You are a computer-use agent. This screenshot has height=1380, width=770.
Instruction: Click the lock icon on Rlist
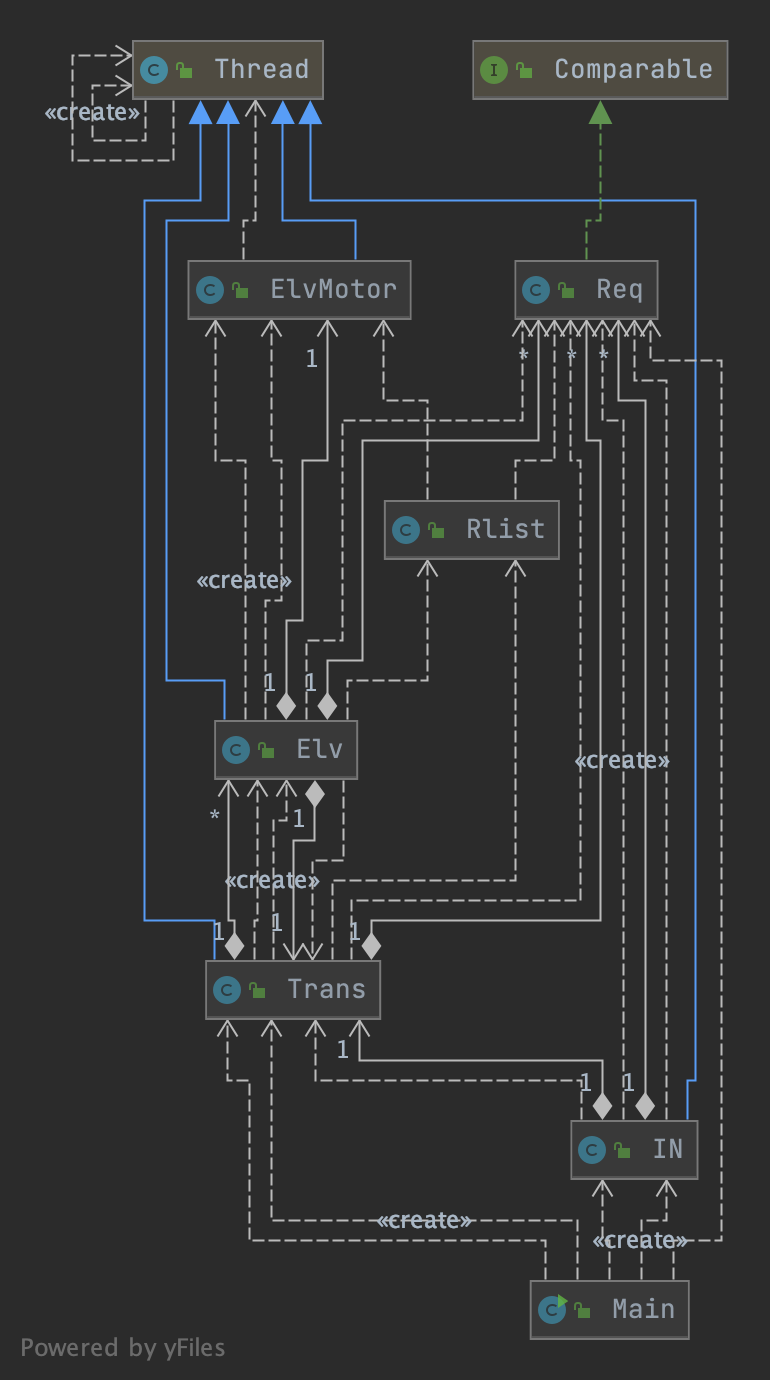pyautogui.click(x=436, y=530)
